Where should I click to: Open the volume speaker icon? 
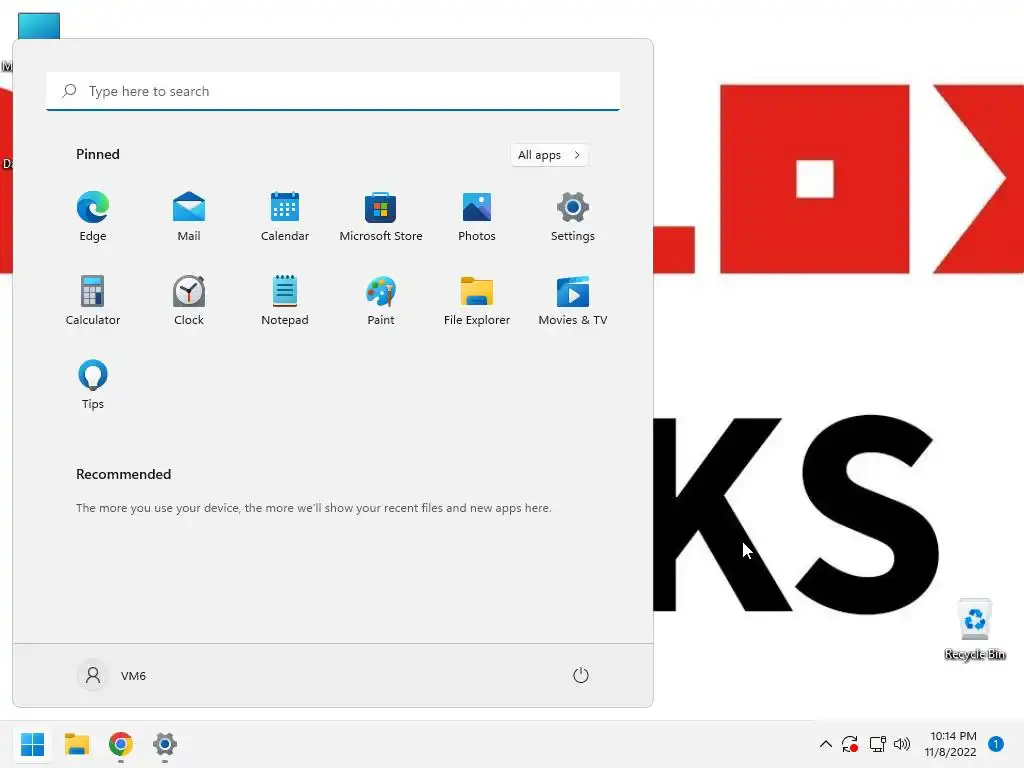tap(902, 744)
